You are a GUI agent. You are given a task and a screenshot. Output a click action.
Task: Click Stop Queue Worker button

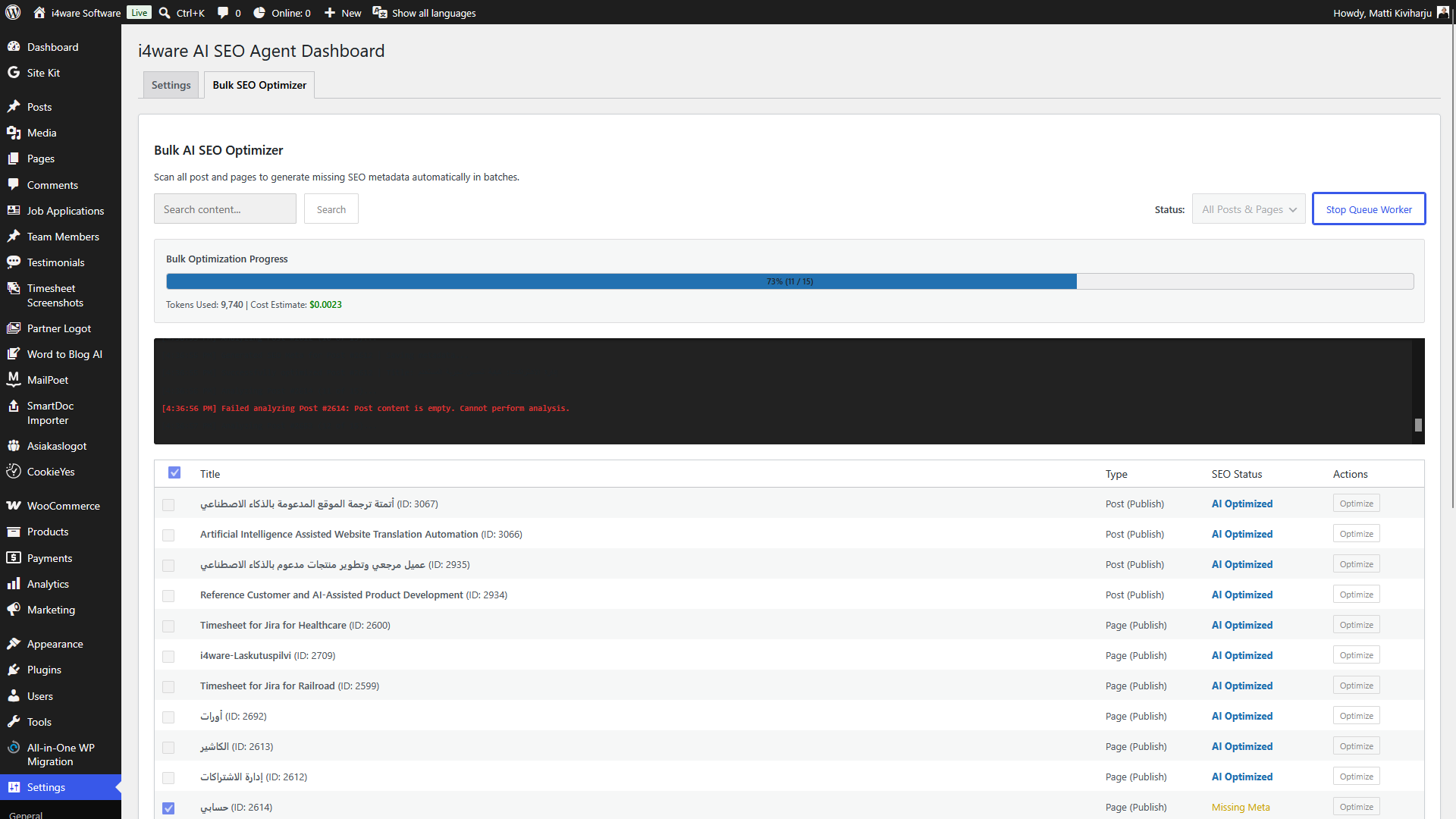1369,209
